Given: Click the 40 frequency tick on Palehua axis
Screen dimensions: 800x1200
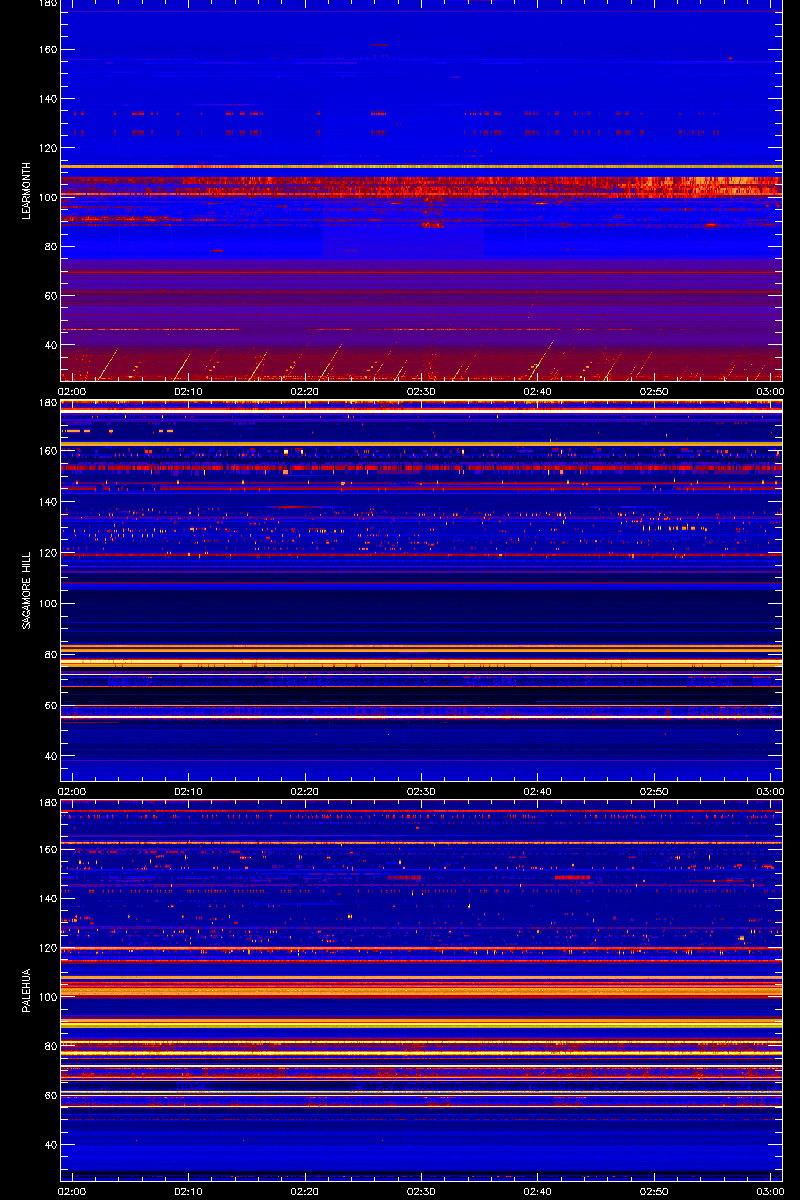Looking at the screenshot, I should 50,1145.
